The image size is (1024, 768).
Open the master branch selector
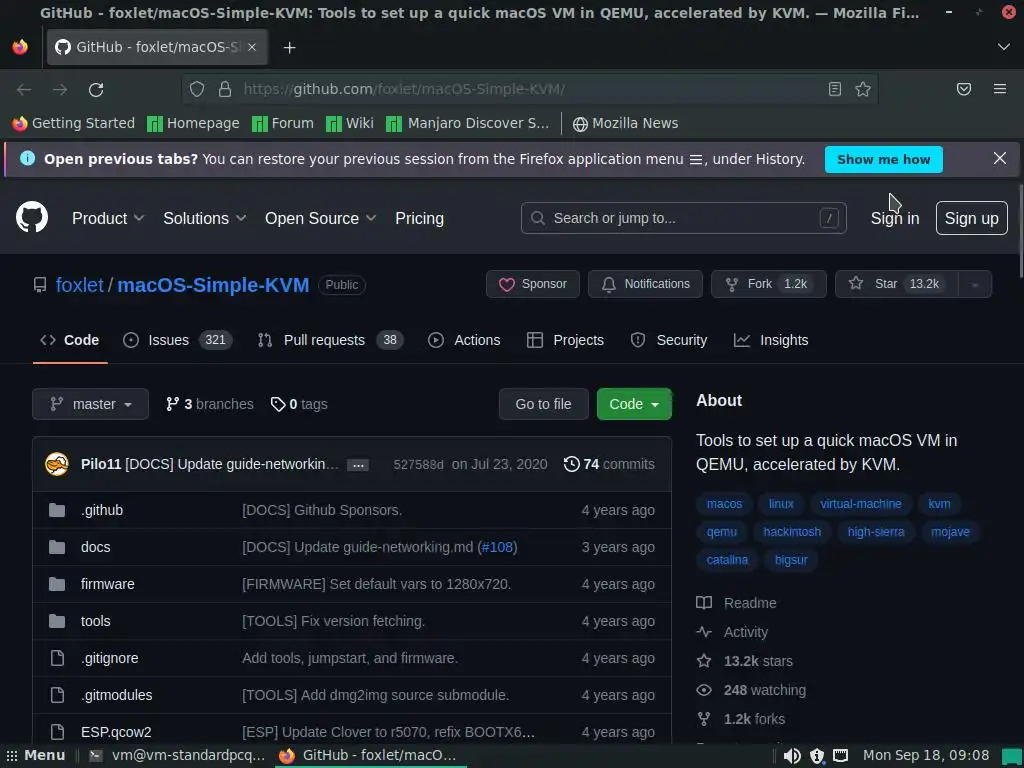(90, 404)
